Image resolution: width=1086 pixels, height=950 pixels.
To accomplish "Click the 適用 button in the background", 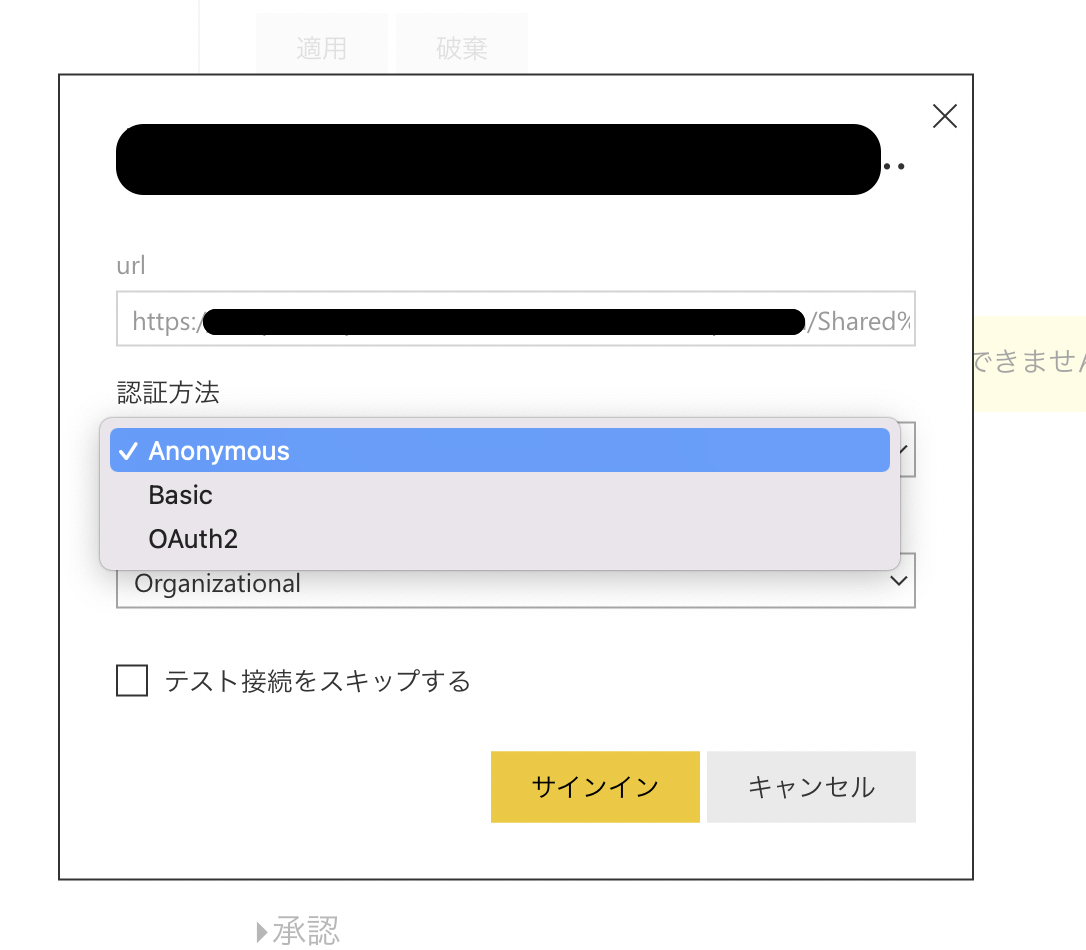I will pyautogui.click(x=321, y=48).
